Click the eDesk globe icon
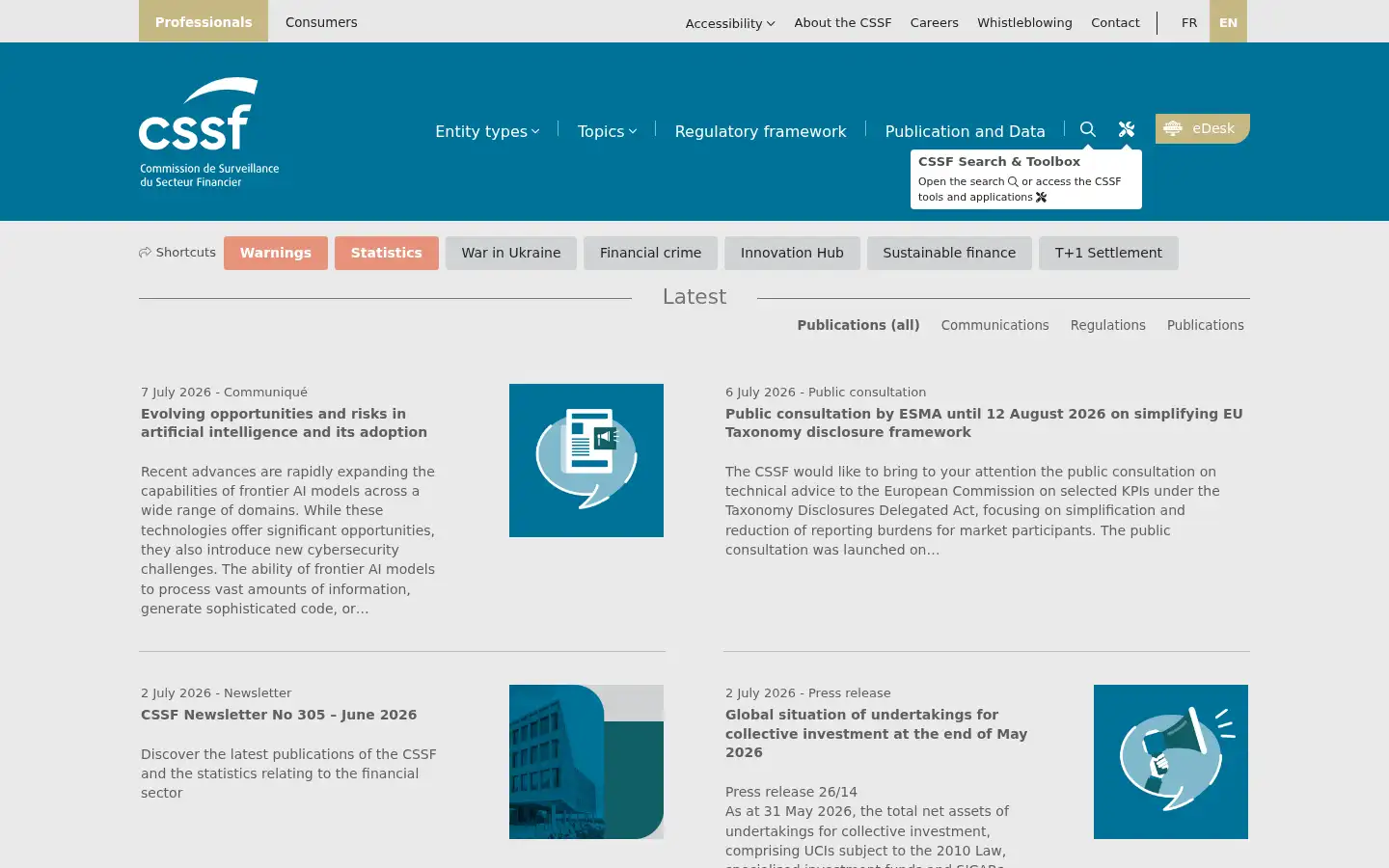1389x868 pixels. pos(1173,128)
